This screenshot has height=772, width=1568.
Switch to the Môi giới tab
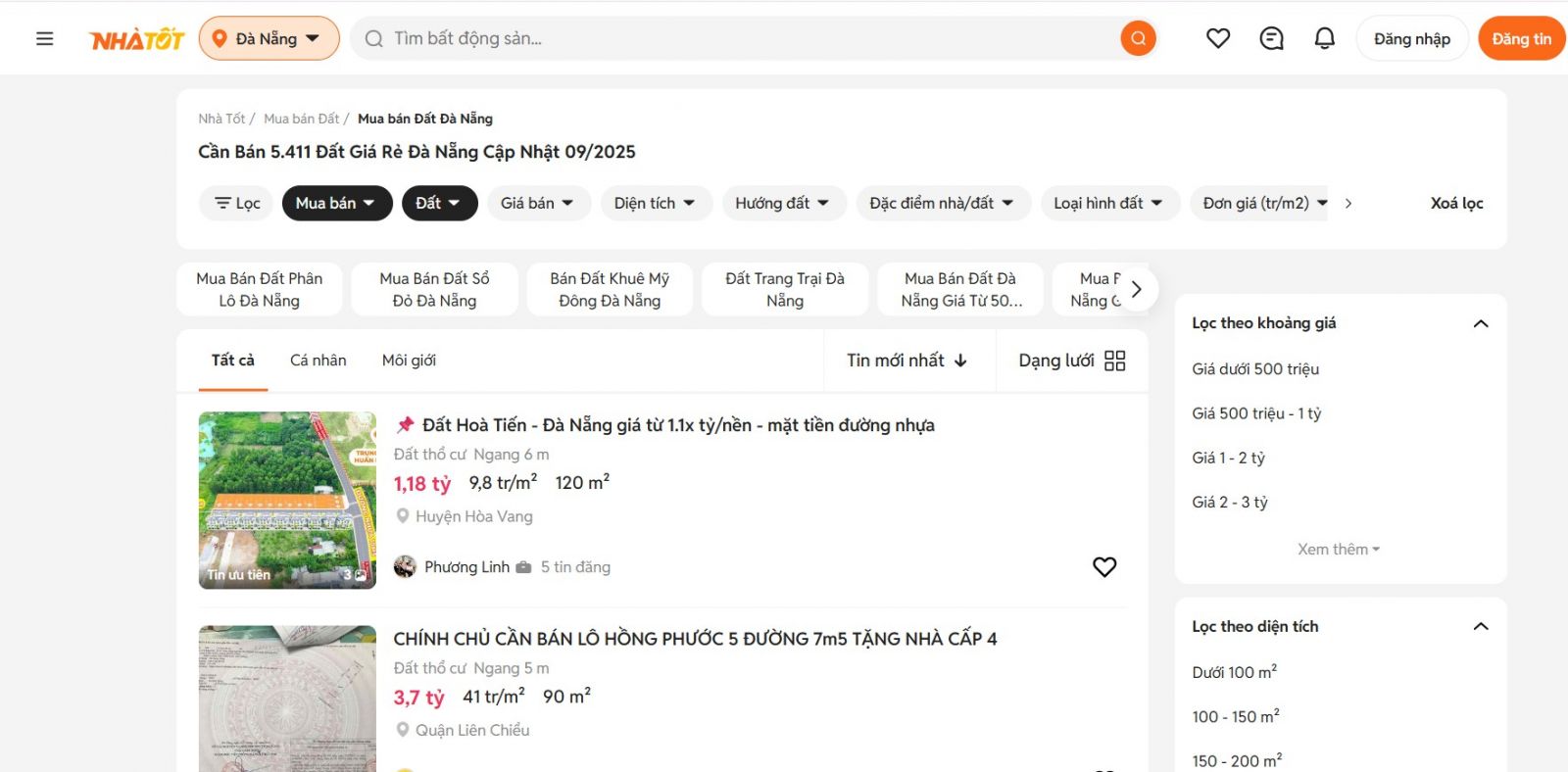tap(409, 361)
